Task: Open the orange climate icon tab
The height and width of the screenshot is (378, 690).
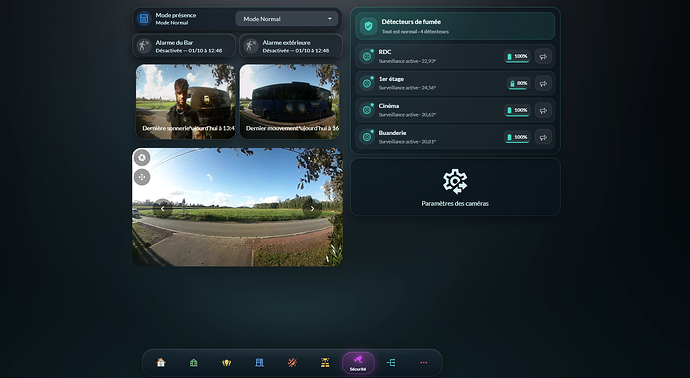Action: (x=292, y=363)
